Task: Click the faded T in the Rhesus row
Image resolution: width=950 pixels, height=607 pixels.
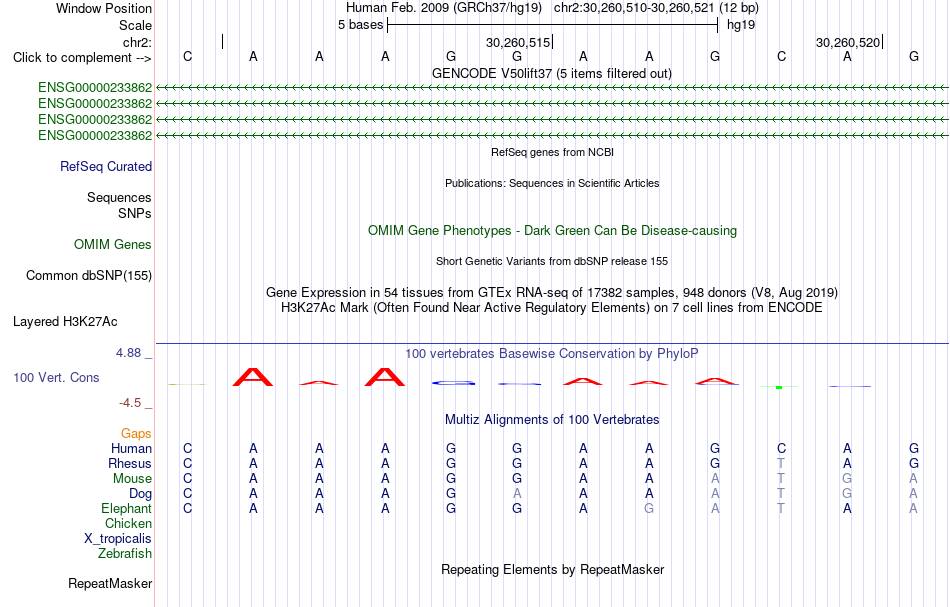Action: [781, 463]
